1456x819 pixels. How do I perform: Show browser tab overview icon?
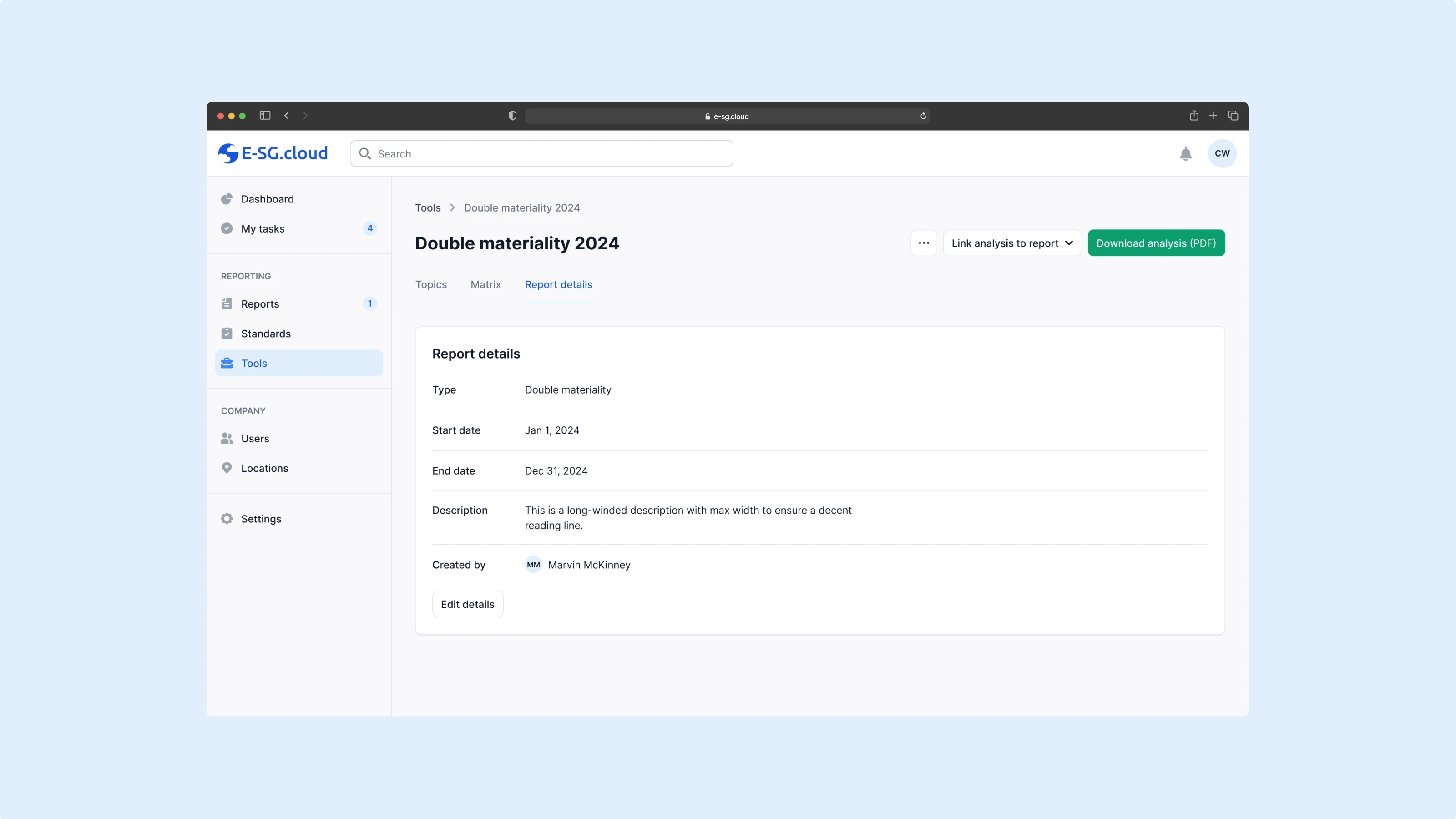click(1234, 116)
